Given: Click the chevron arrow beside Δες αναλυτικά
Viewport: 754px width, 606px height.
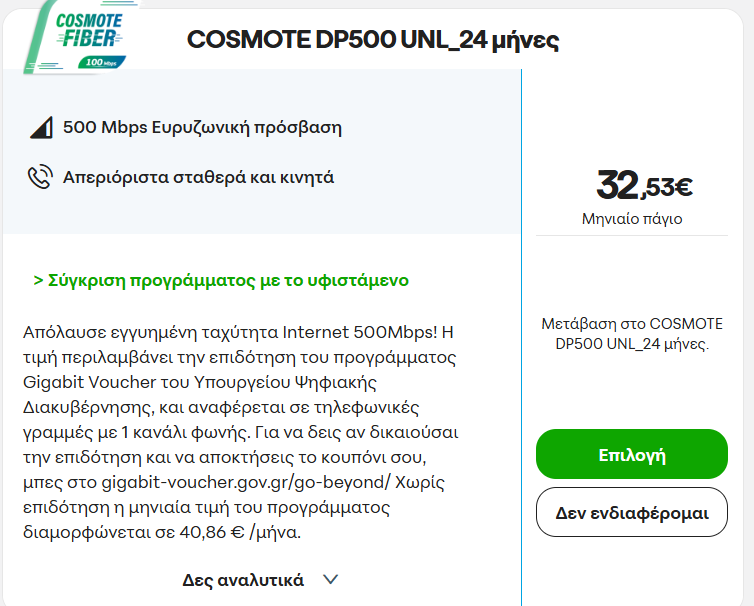Looking at the screenshot, I should 331,579.
